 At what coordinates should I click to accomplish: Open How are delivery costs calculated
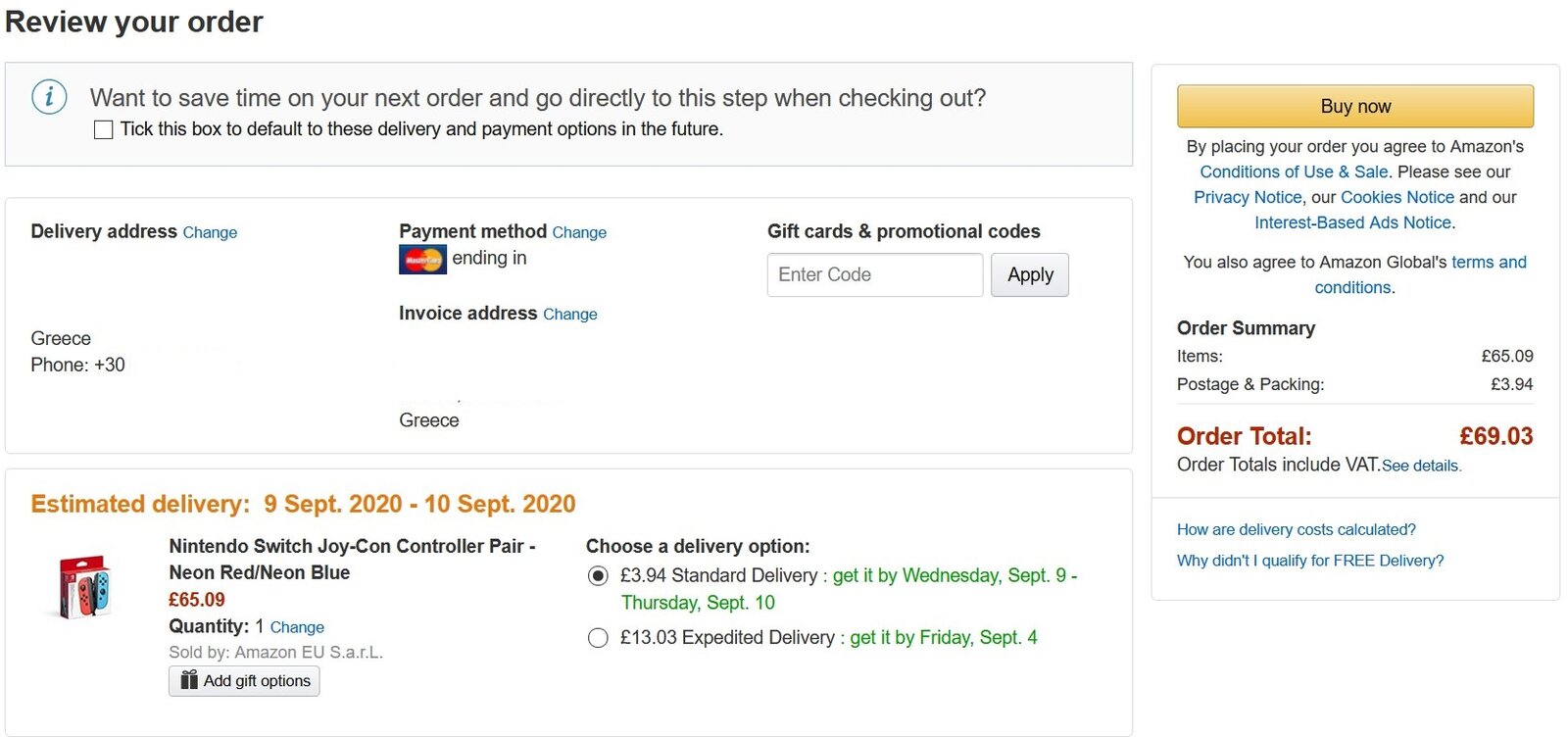(1296, 529)
